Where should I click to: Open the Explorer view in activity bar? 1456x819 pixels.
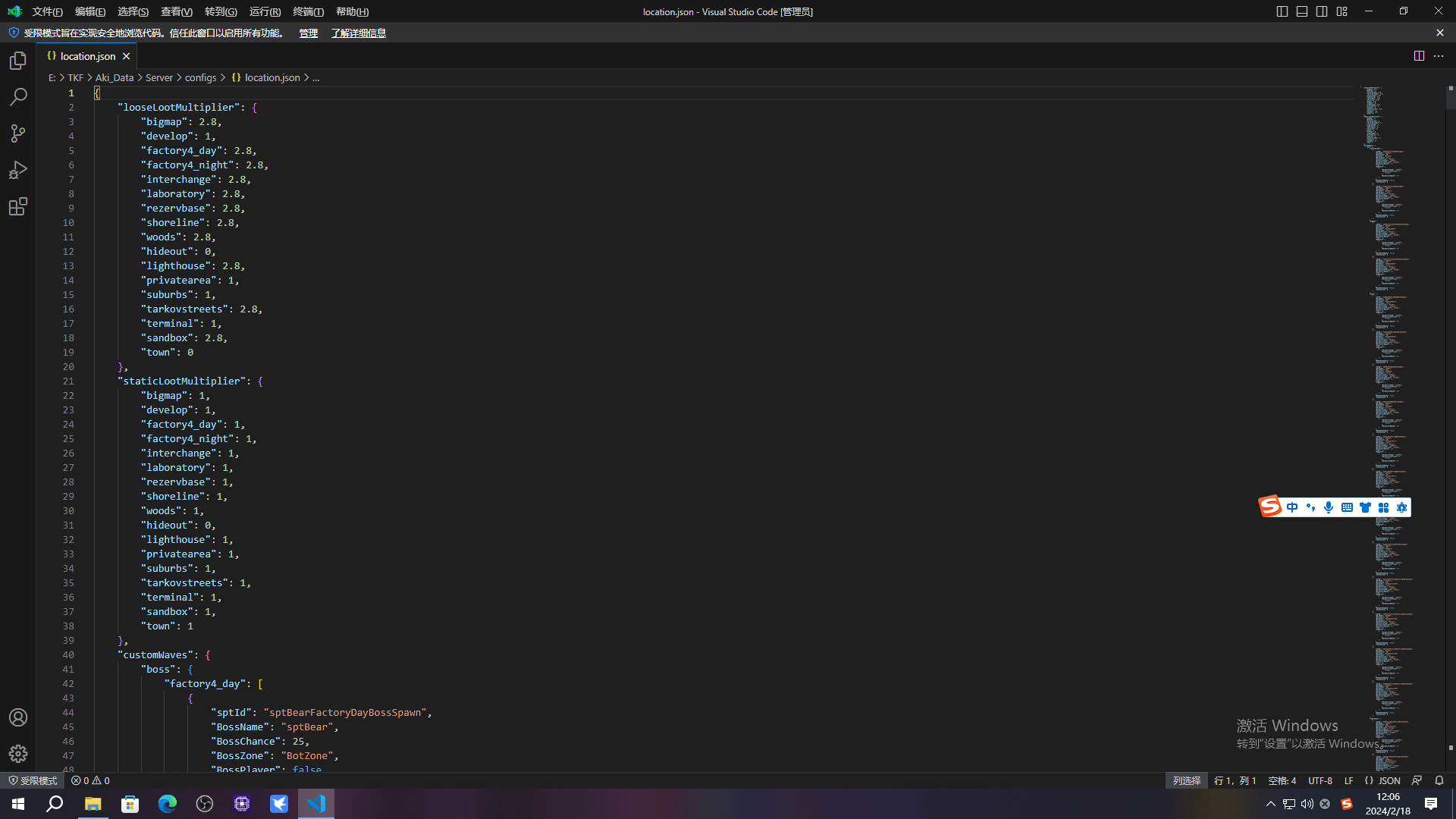(18, 61)
